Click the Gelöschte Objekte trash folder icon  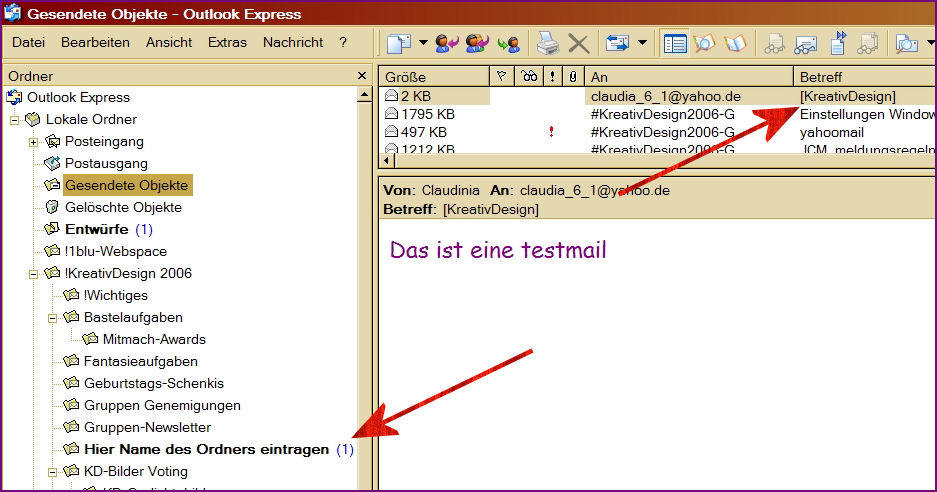53,207
